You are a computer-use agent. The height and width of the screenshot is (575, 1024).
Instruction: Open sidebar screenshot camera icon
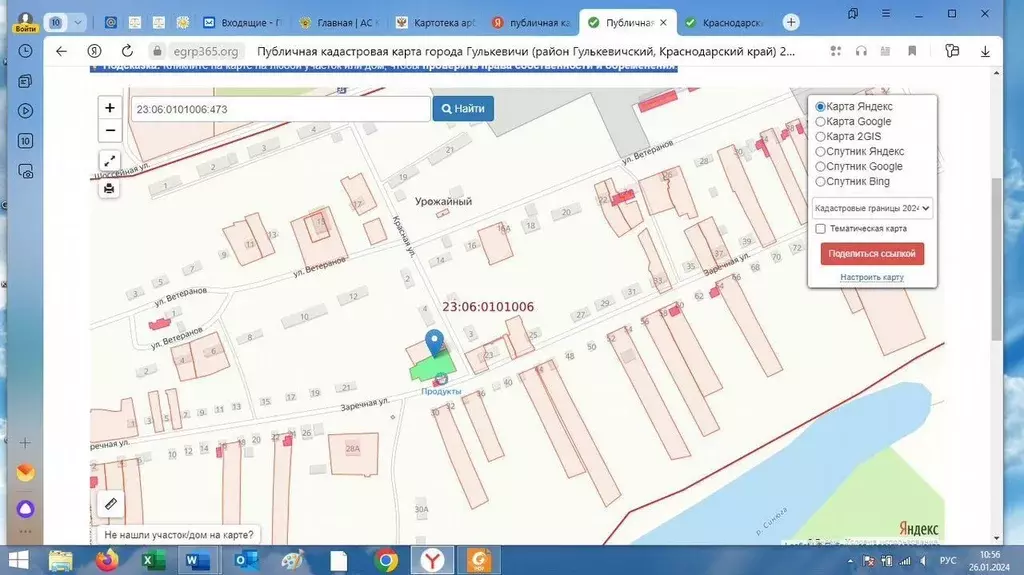[25, 172]
